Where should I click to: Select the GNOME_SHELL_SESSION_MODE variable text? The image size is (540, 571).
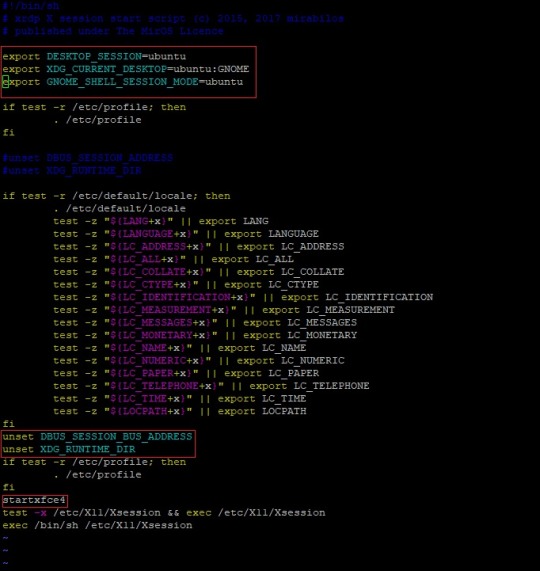pos(122,82)
